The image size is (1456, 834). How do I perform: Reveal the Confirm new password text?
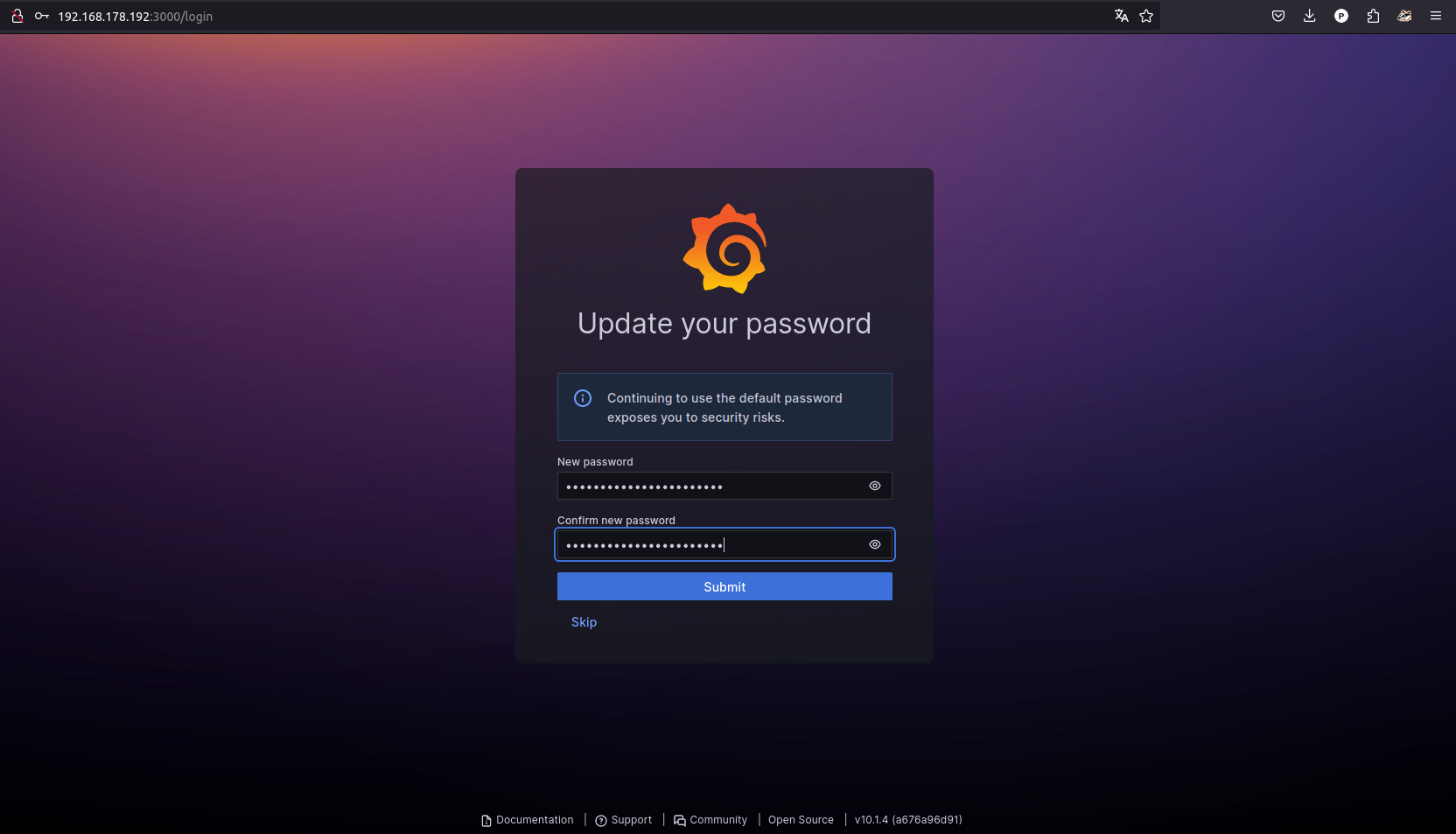(x=874, y=544)
